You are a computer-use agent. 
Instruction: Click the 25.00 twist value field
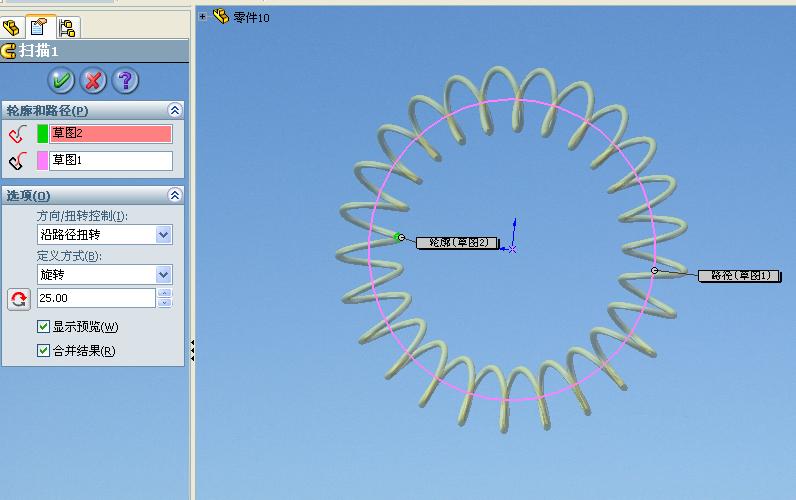[96, 298]
